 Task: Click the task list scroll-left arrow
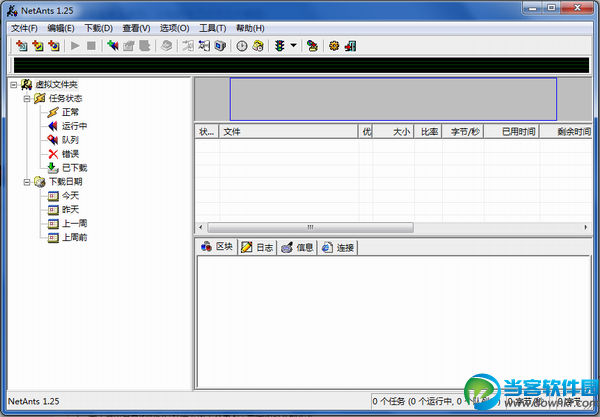201,227
